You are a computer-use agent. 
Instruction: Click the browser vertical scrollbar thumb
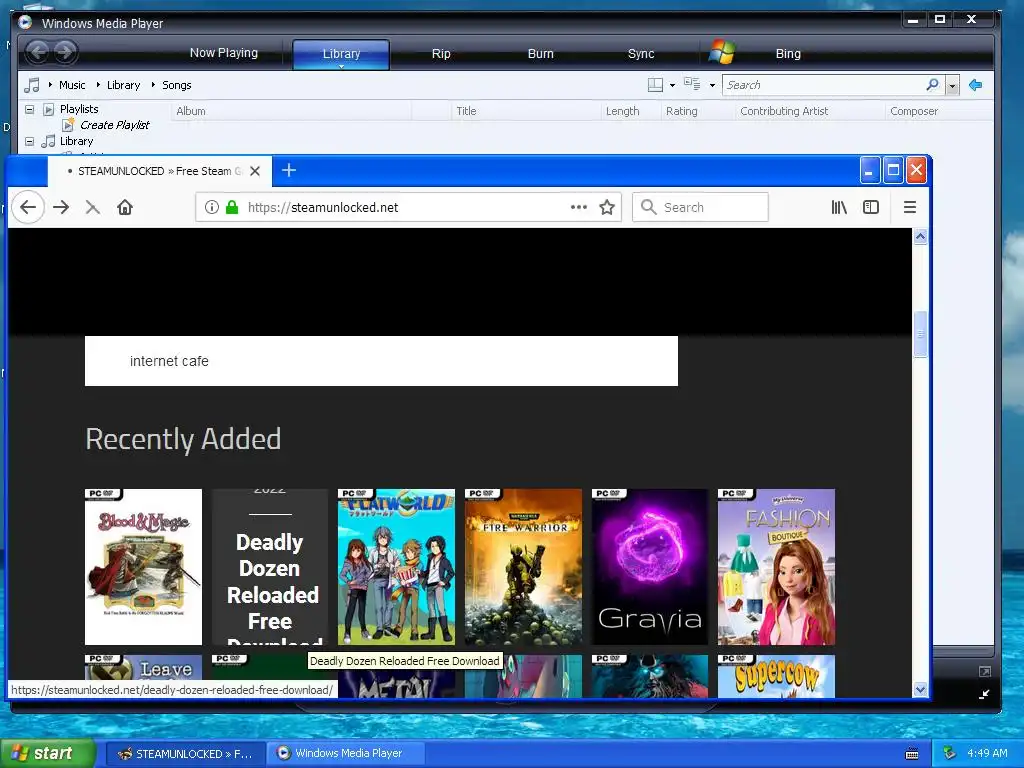pos(920,334)
